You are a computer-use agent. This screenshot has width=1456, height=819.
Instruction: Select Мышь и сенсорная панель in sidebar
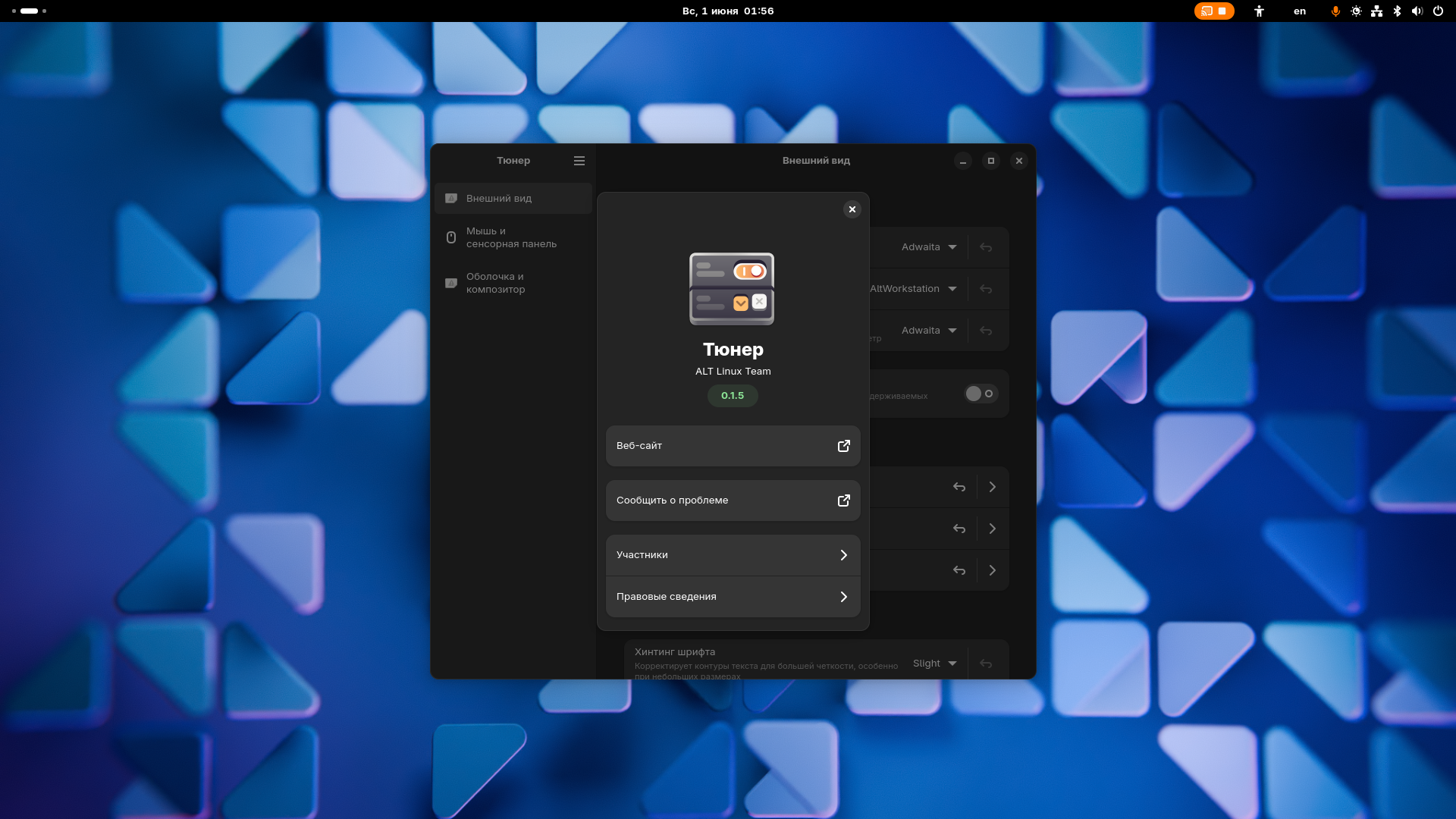(513, 237)
